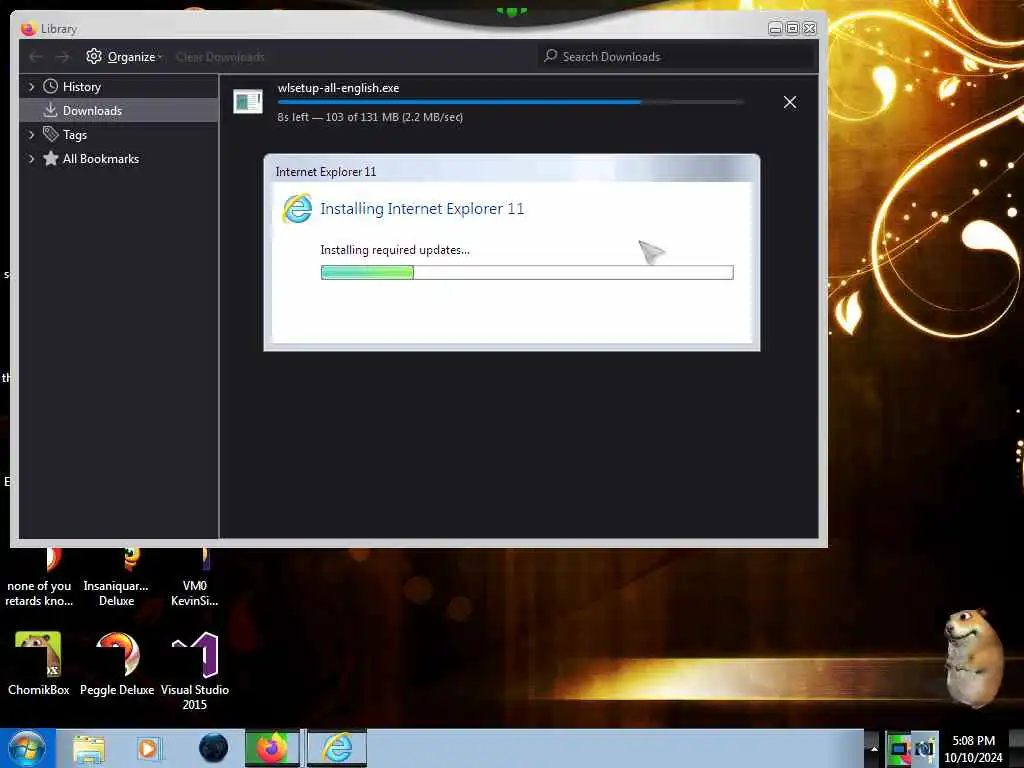Click the History clock icon
This screenshot has width=1024, height=768.
[50, 86]
